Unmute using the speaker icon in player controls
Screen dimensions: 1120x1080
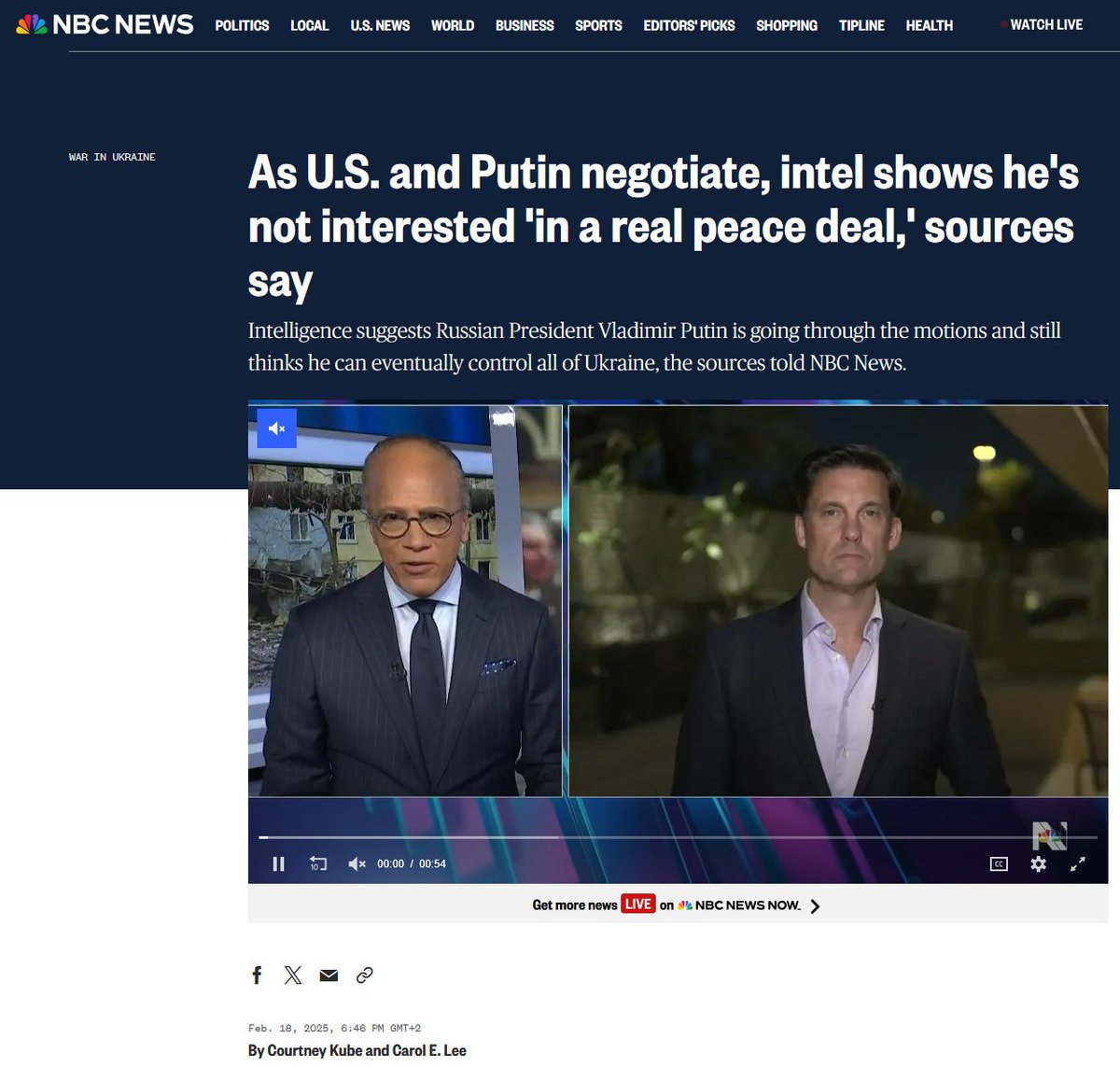point(357,864)
